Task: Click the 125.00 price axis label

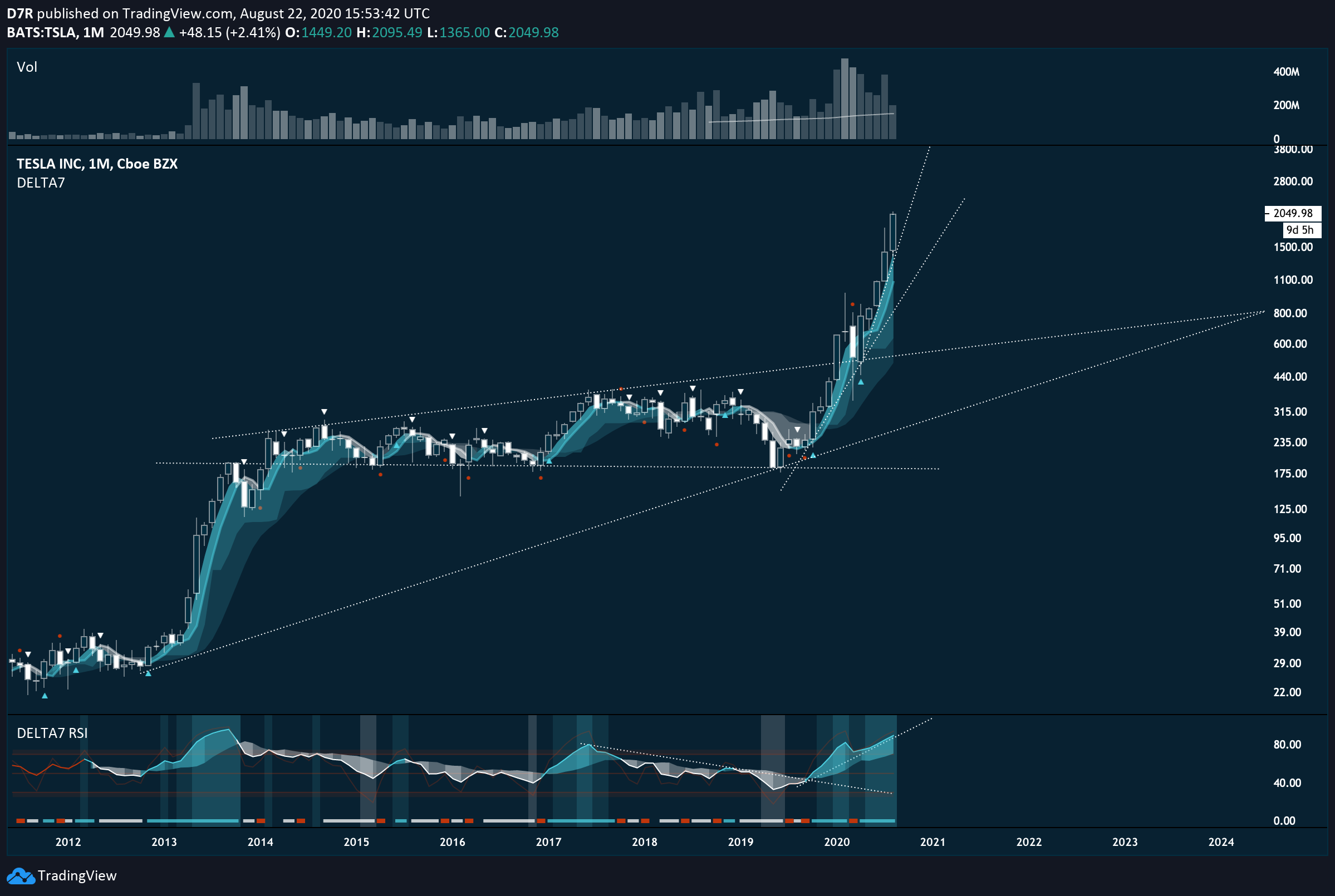Action: point(1290,509)
